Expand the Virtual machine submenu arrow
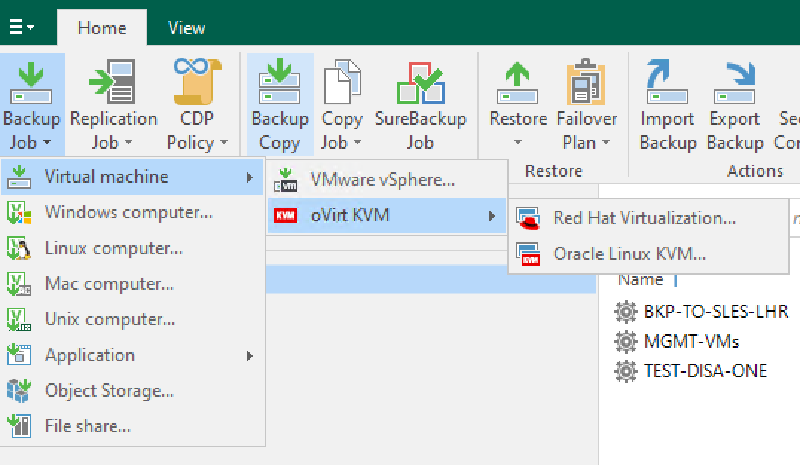800x465 pixels. 249,177
